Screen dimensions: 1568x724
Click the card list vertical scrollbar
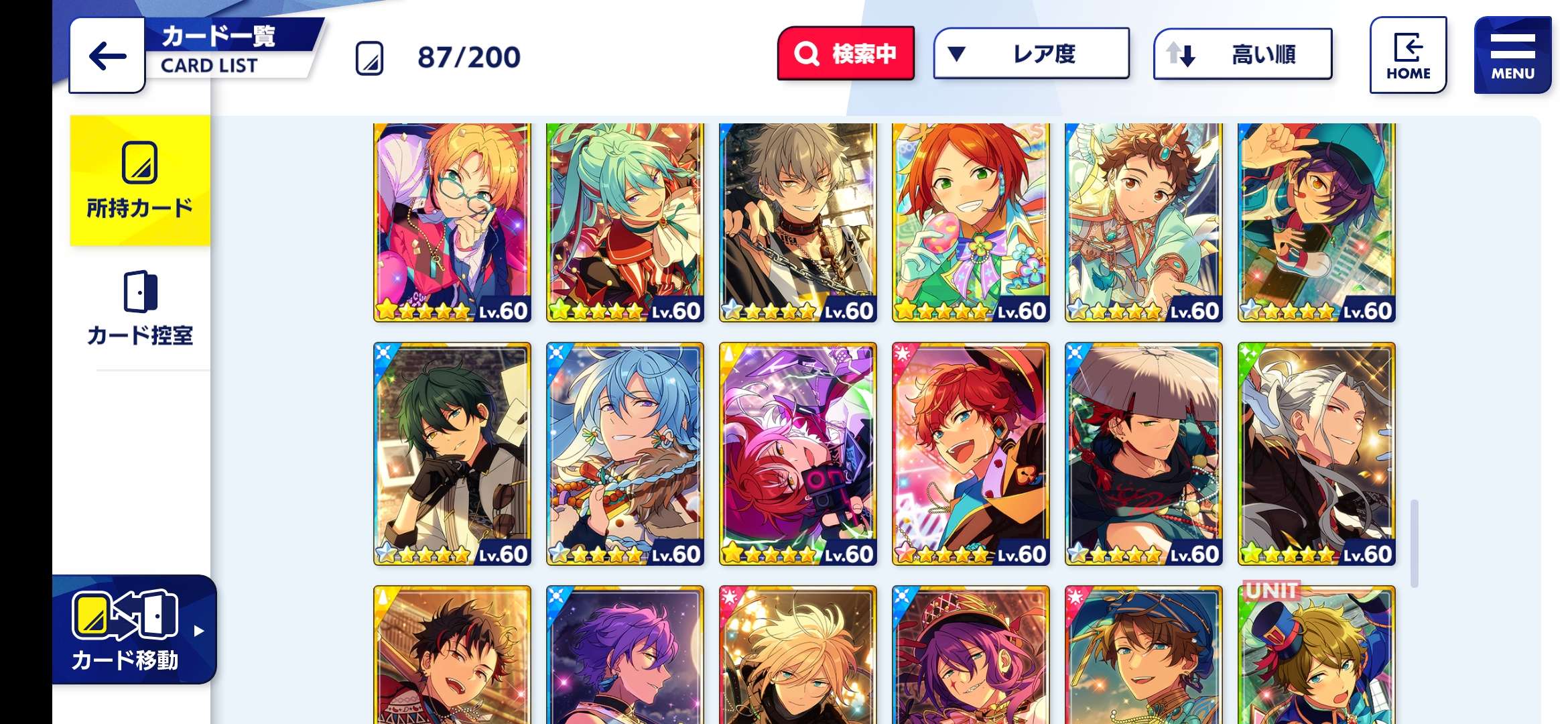[x=1414, y=543]
